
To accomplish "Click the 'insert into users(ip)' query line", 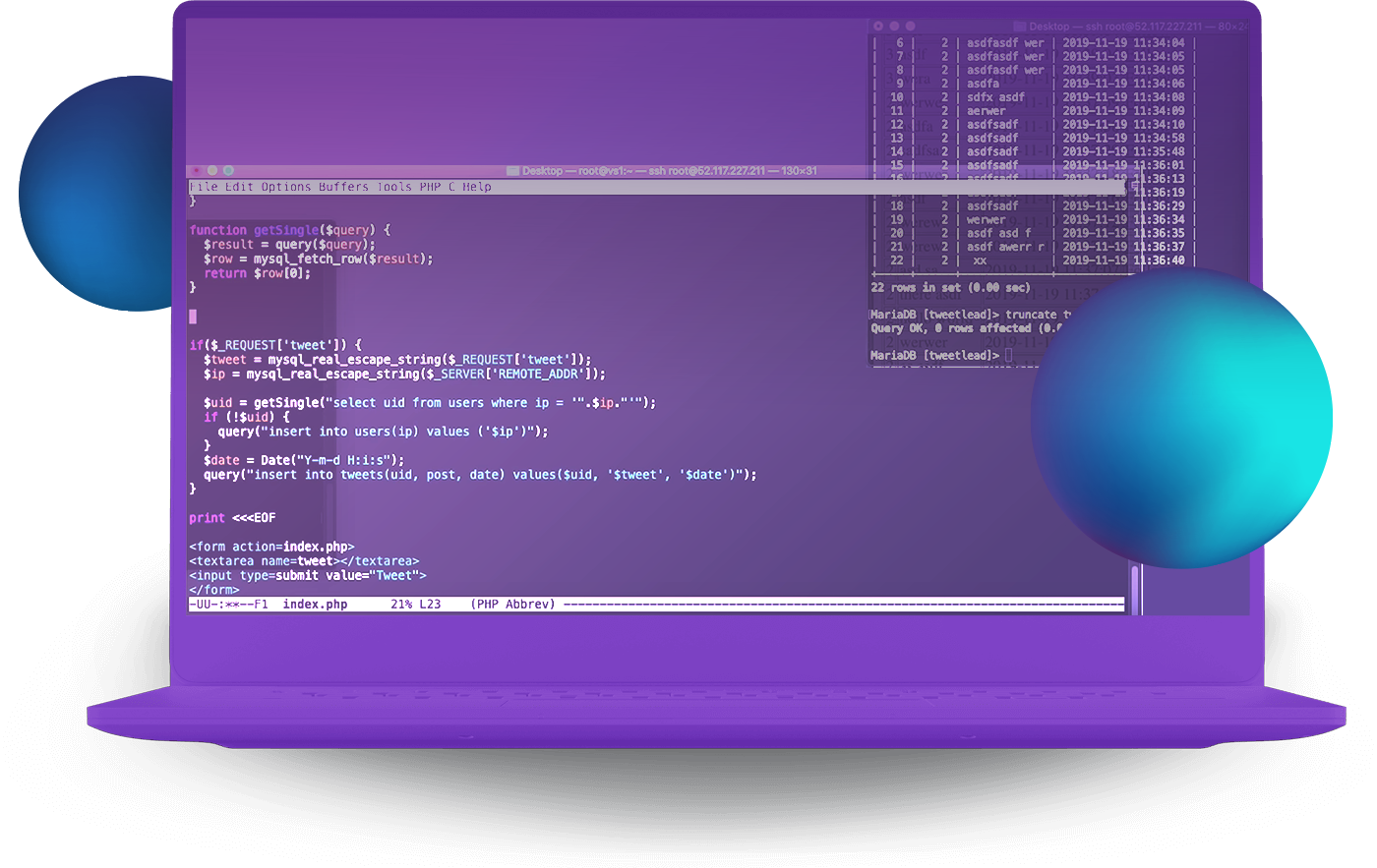I will point(383,432).
